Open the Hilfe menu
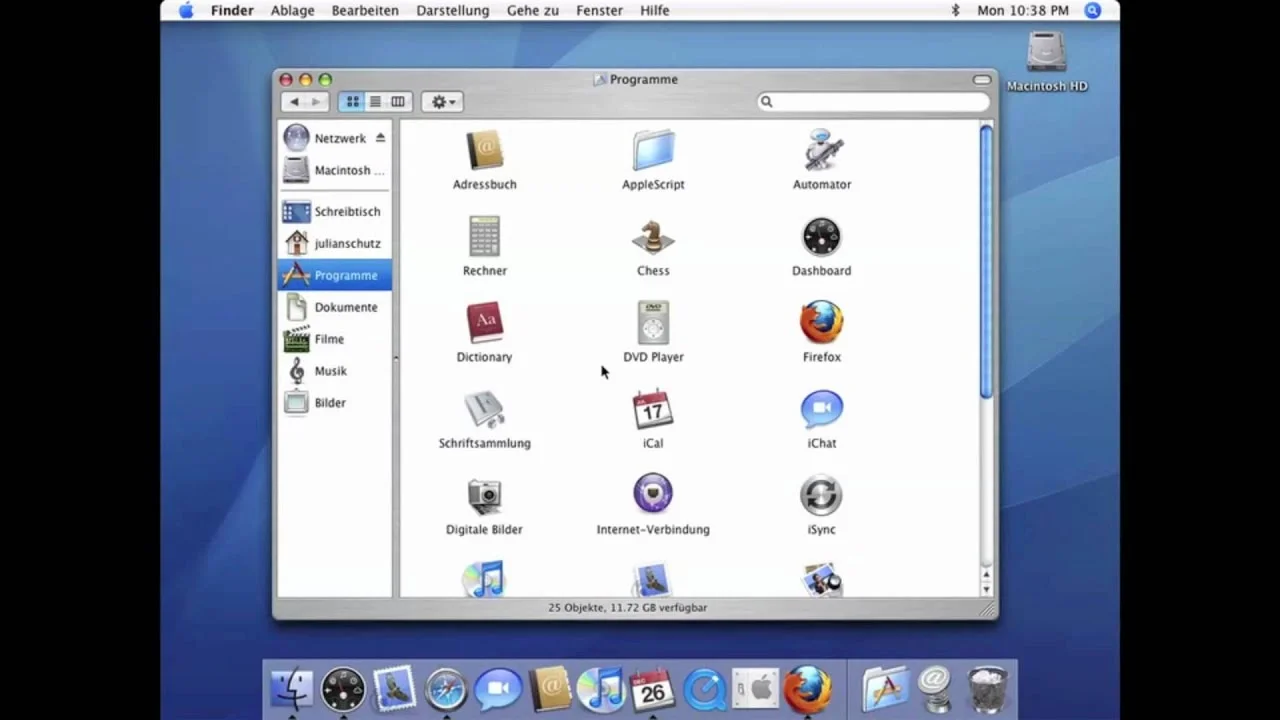Viewport: 1280px width, 720px height. pyautogui.click(x=655, y=10)
